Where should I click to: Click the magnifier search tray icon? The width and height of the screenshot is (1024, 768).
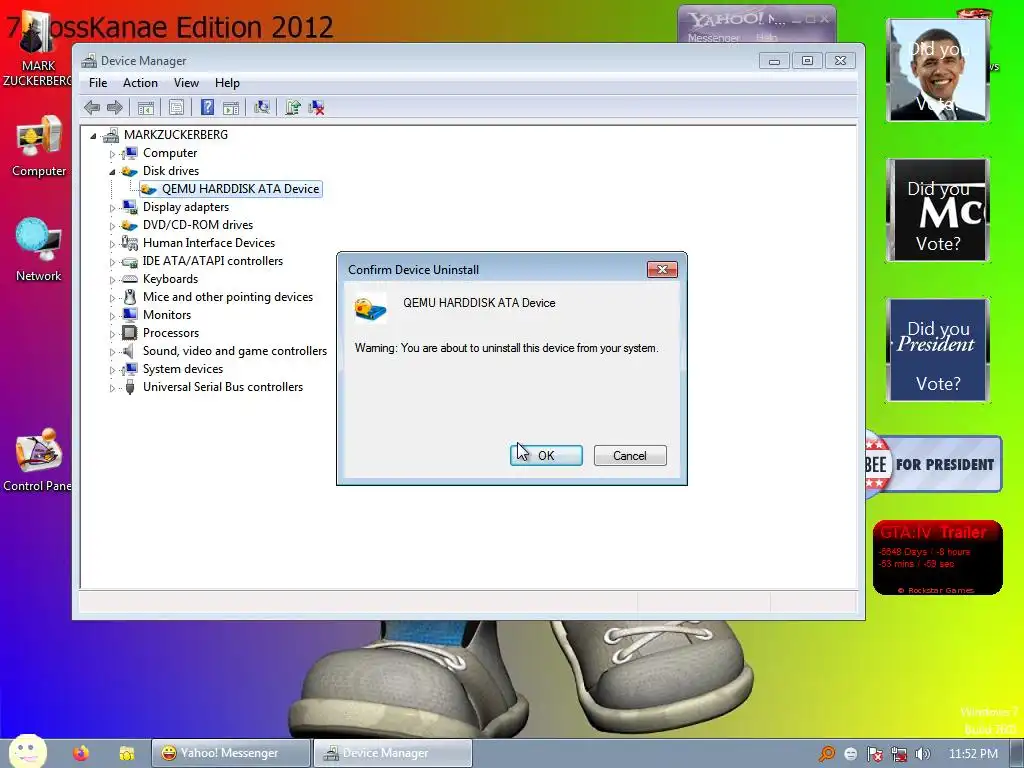[827, 754]
